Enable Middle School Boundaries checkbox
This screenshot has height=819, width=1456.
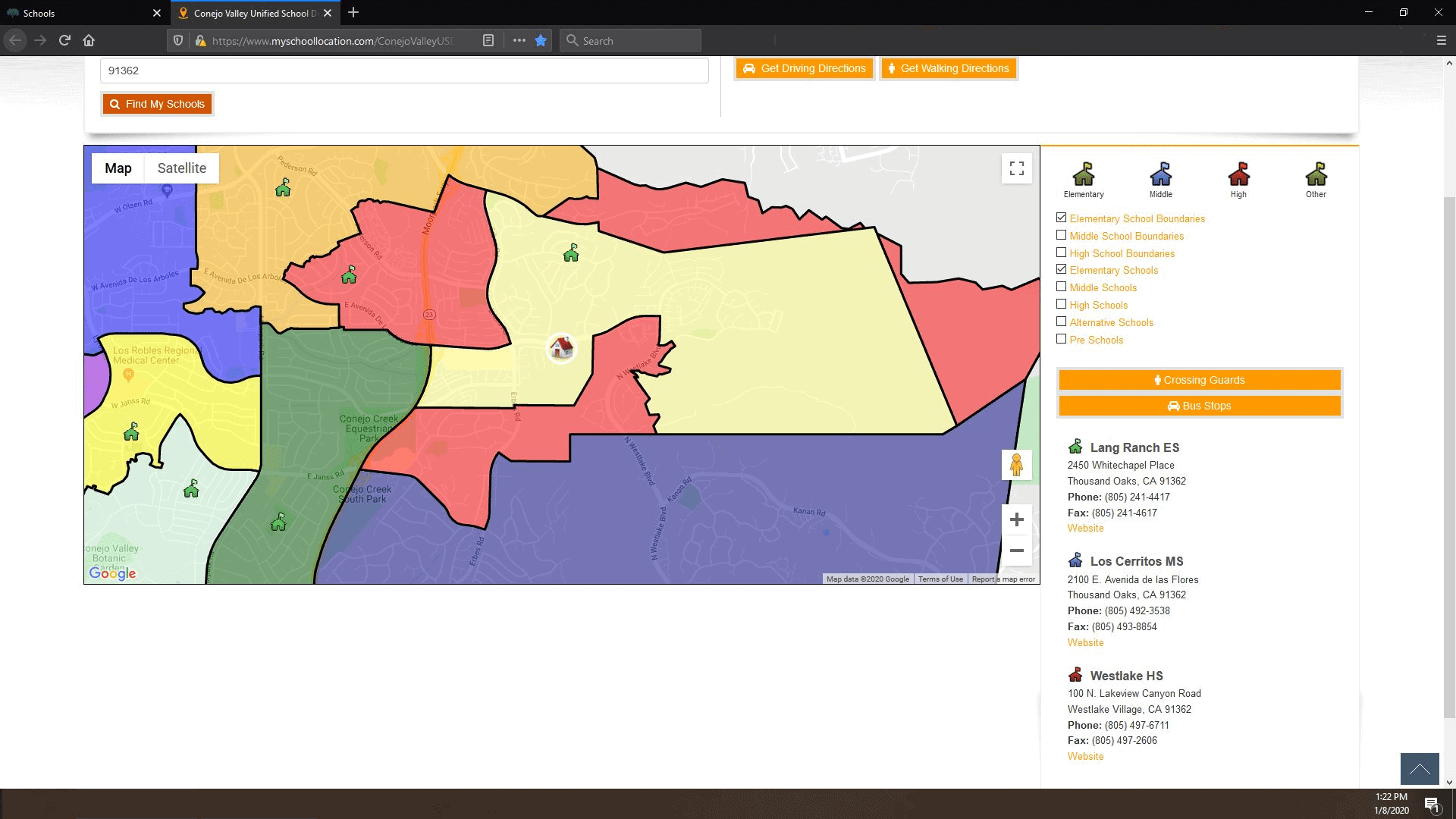pyautogui.click(x=1061, y=236)
